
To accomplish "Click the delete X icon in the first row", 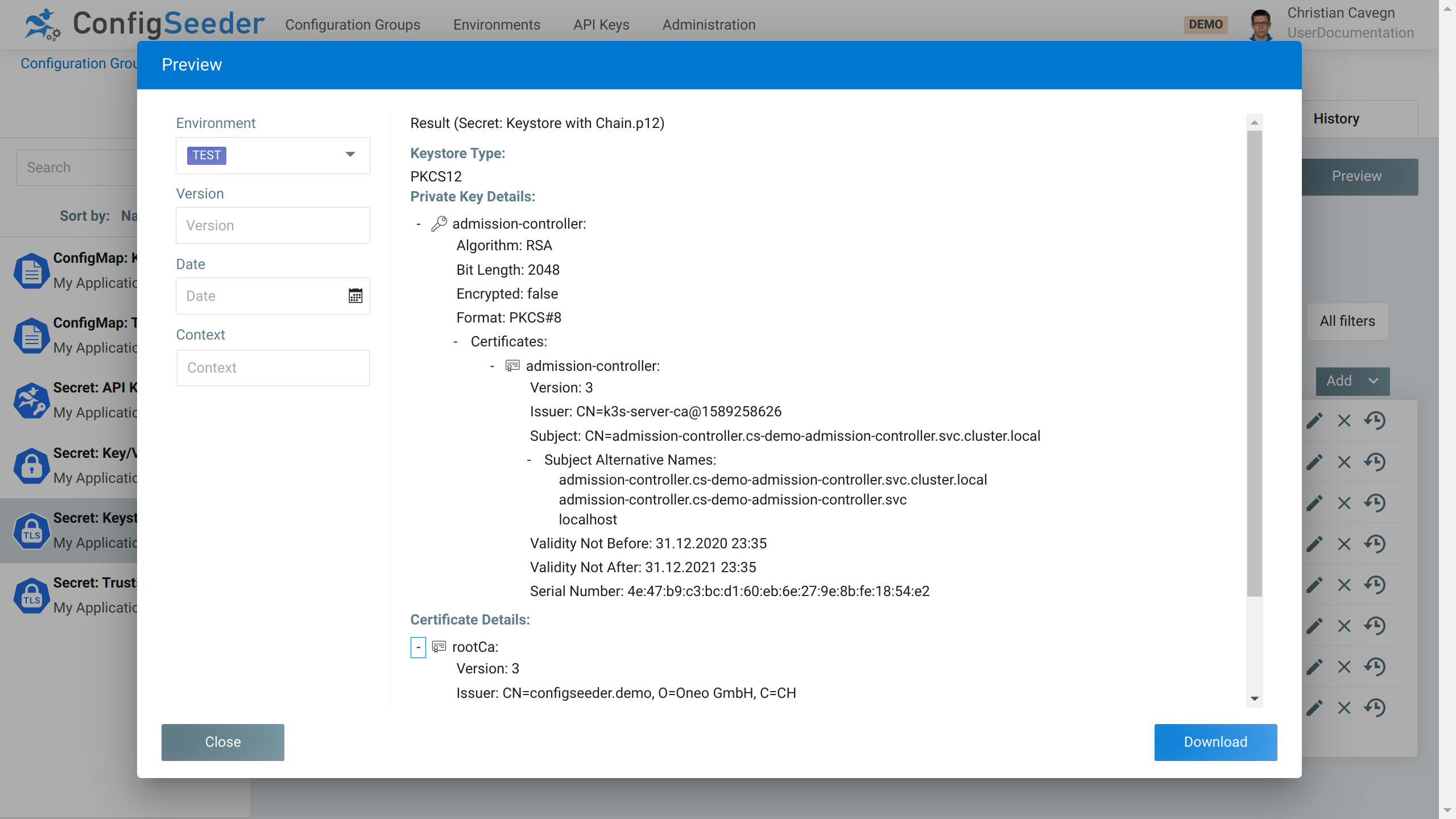I will click(1344, 421).
